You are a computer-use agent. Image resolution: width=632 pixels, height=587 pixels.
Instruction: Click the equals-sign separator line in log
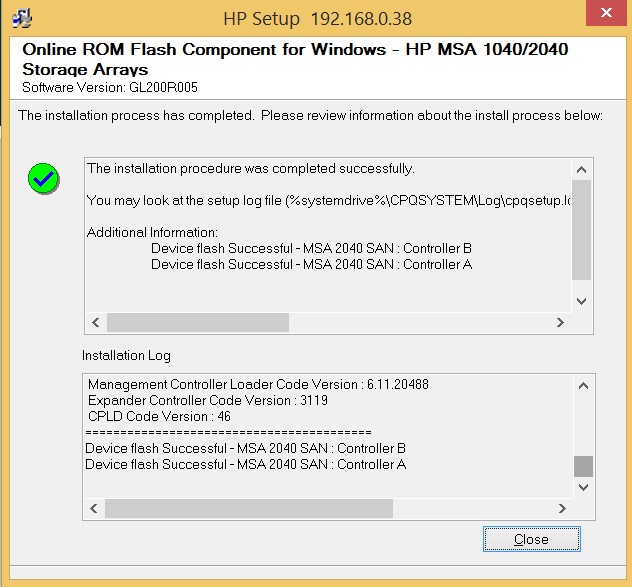(x=228, y=433)
